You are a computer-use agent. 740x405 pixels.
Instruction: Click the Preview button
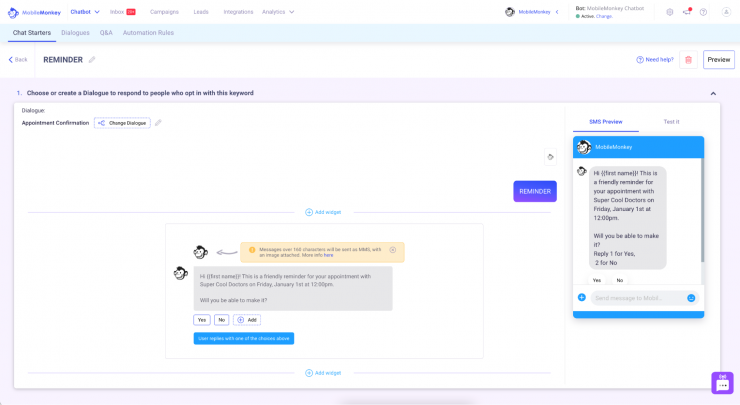tap(719, 60)
